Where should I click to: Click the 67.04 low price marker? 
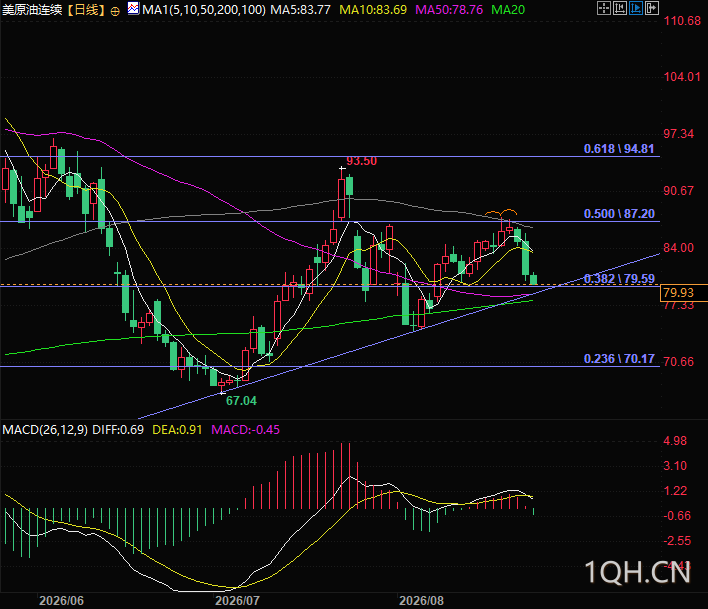[241, 400]
